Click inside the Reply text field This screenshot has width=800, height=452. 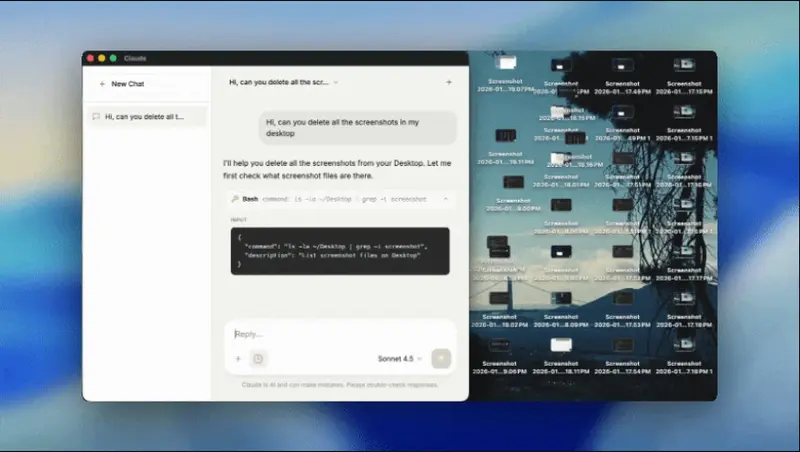pyautogui.click(x=330, y=334)
